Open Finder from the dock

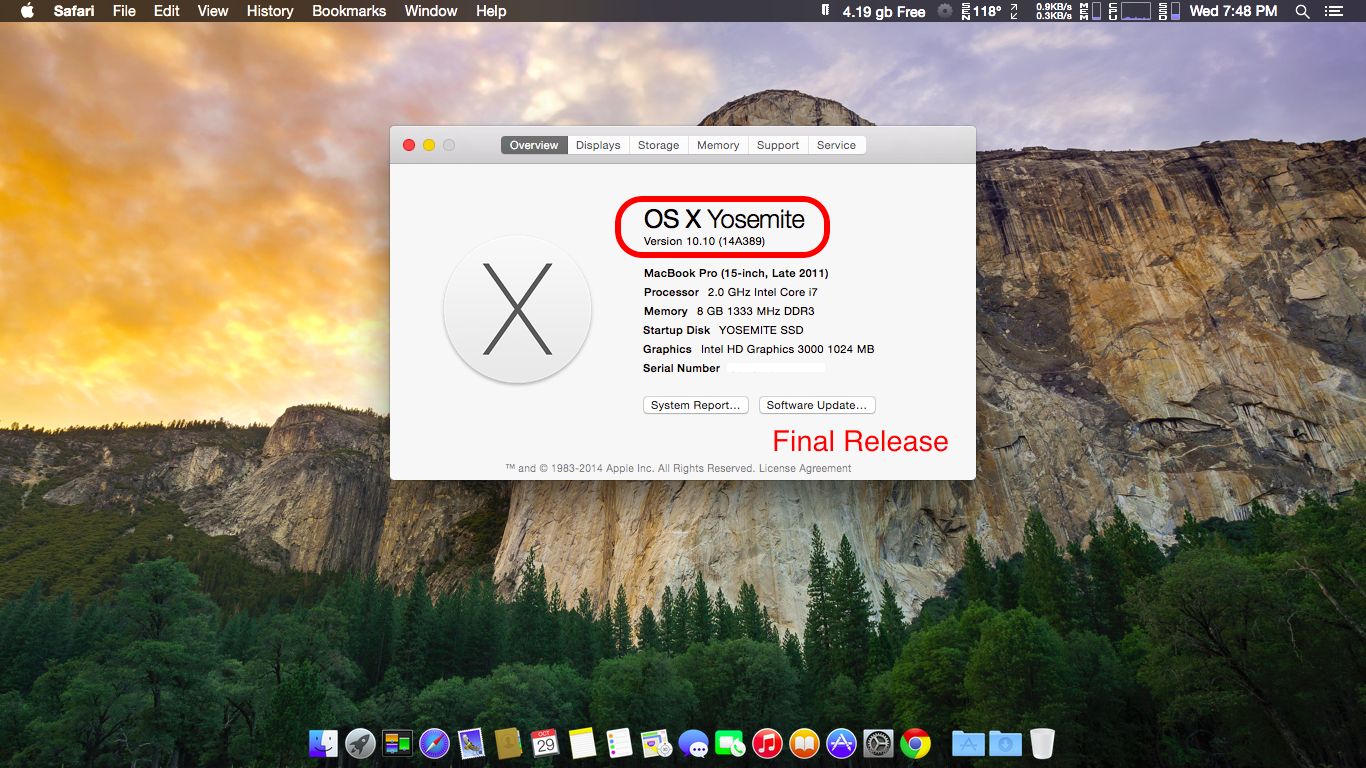click(323, 743)
